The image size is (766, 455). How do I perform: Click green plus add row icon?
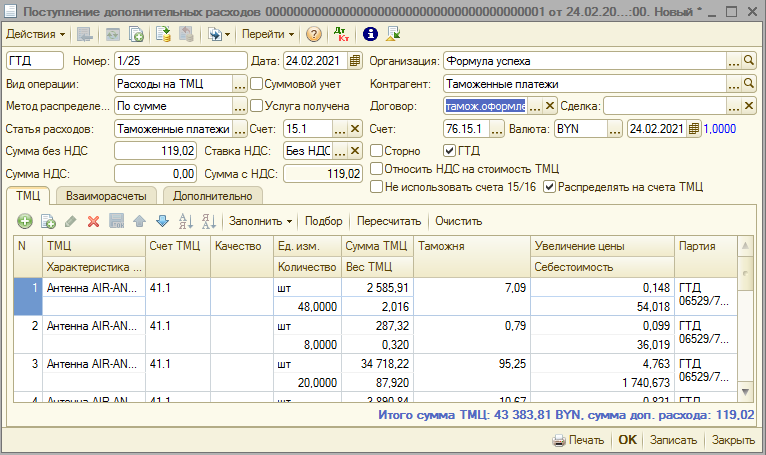click(x=25, y=221)
